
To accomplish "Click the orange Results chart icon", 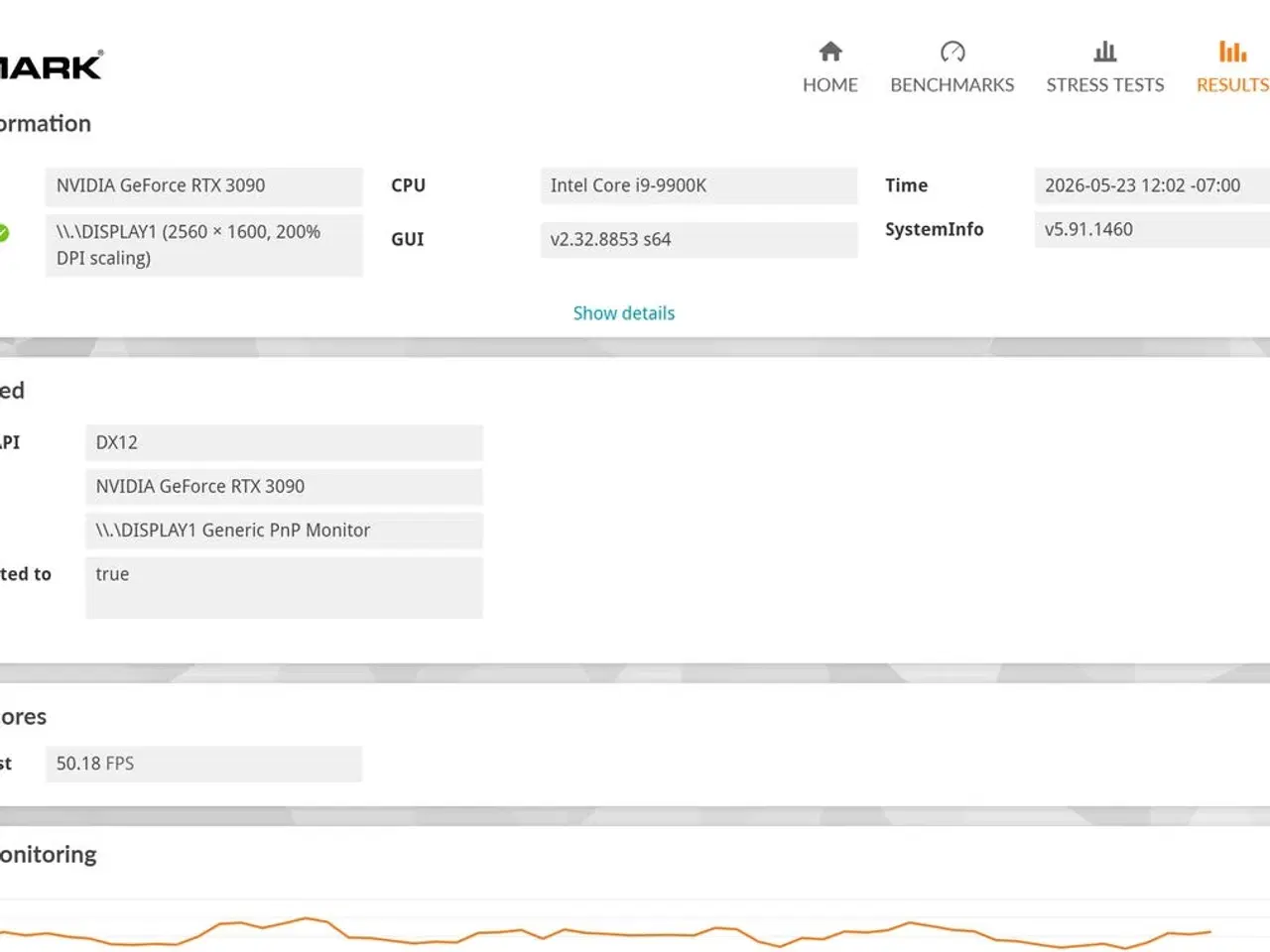I will point(1232,51).
